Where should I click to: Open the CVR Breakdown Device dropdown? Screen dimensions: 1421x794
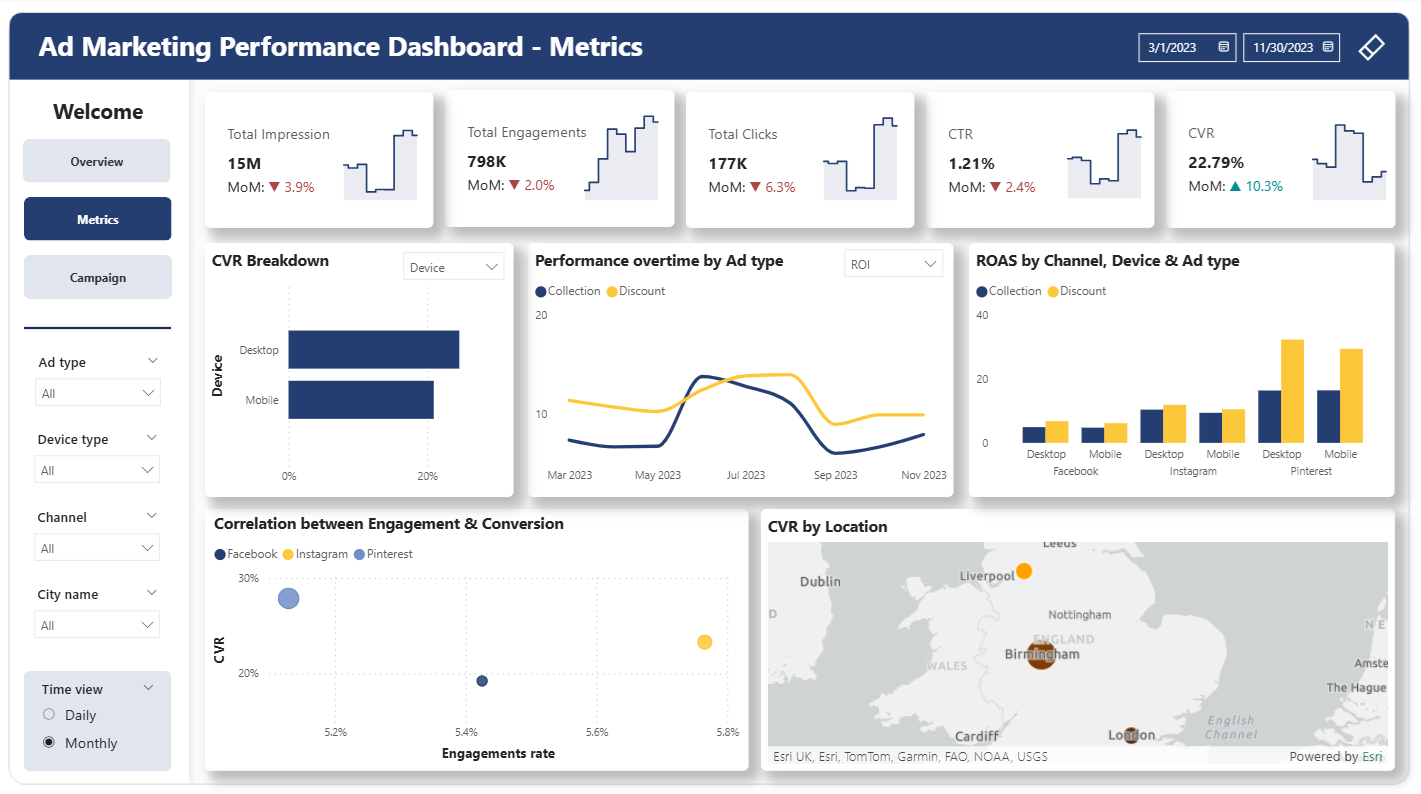coord(453,267)
